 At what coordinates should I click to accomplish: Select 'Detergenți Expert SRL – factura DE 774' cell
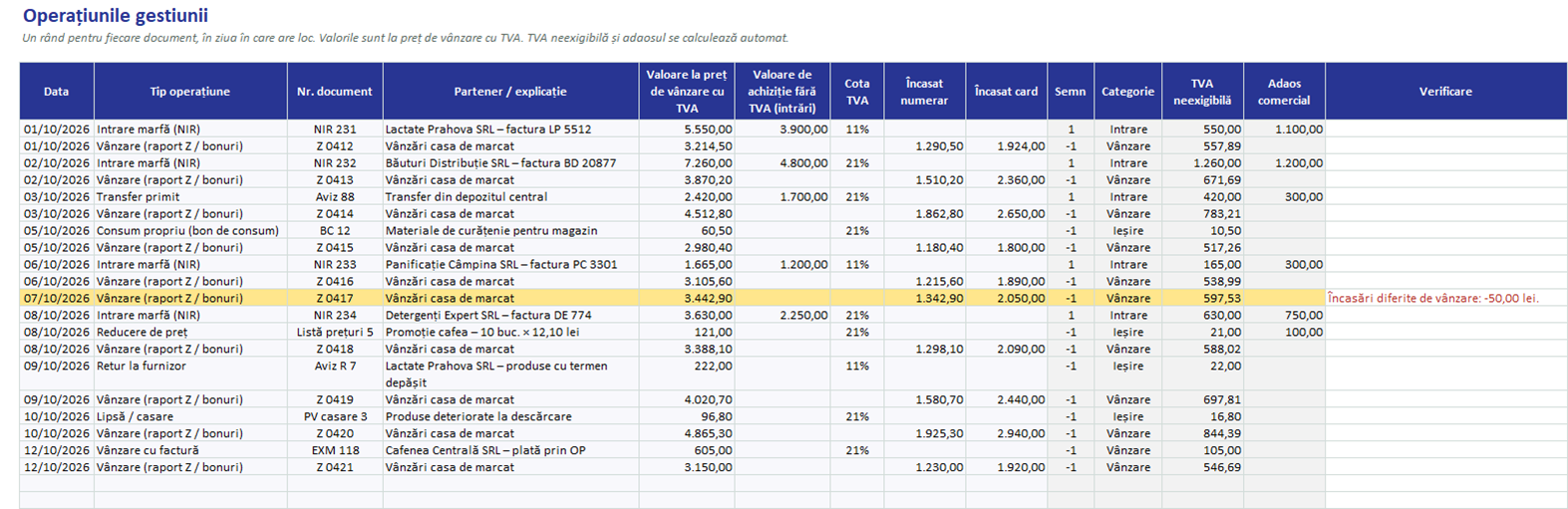(x=510, y=316)
